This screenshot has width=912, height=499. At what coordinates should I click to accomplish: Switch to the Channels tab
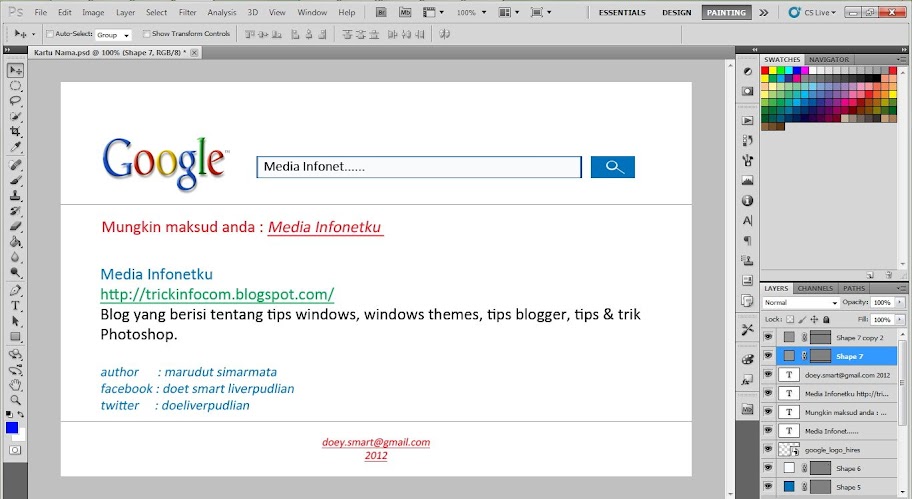(815, 288)
